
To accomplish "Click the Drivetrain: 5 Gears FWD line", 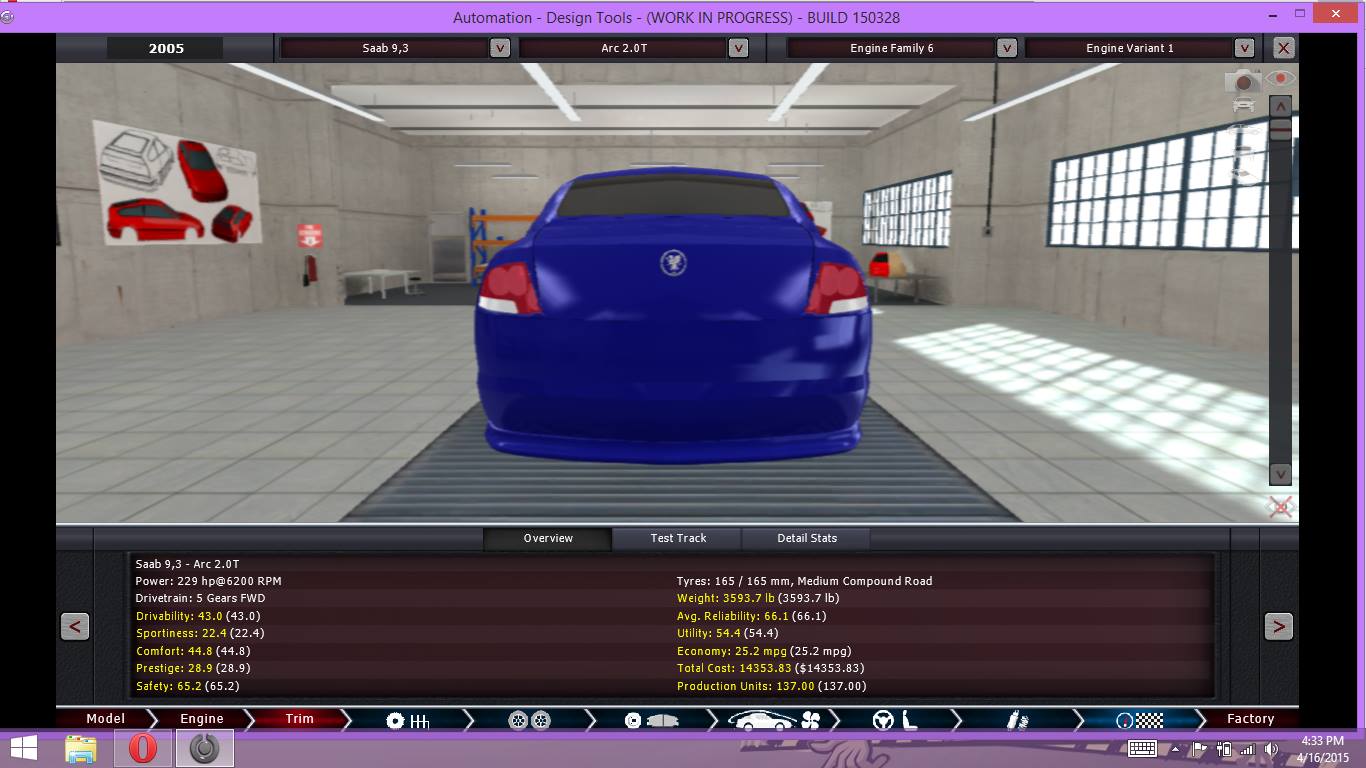I will pos(200,598).
